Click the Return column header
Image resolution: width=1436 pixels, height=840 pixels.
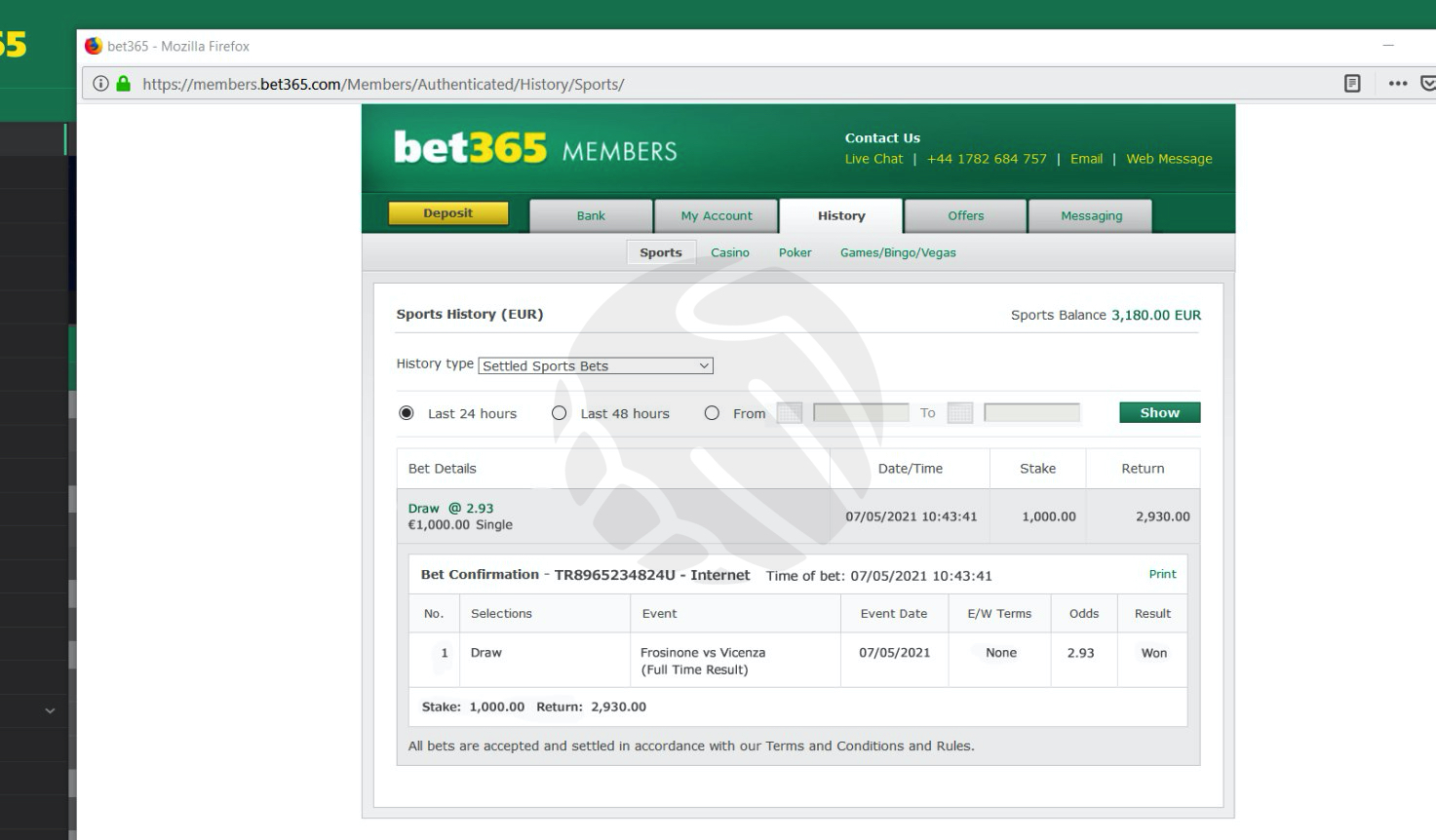click(1143, 469)
